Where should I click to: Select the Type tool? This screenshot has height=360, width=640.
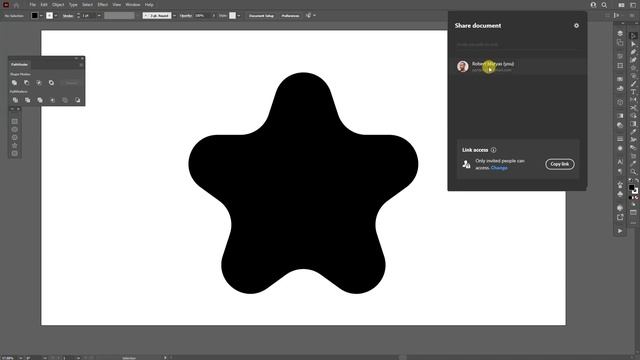[x=633, y=92]
